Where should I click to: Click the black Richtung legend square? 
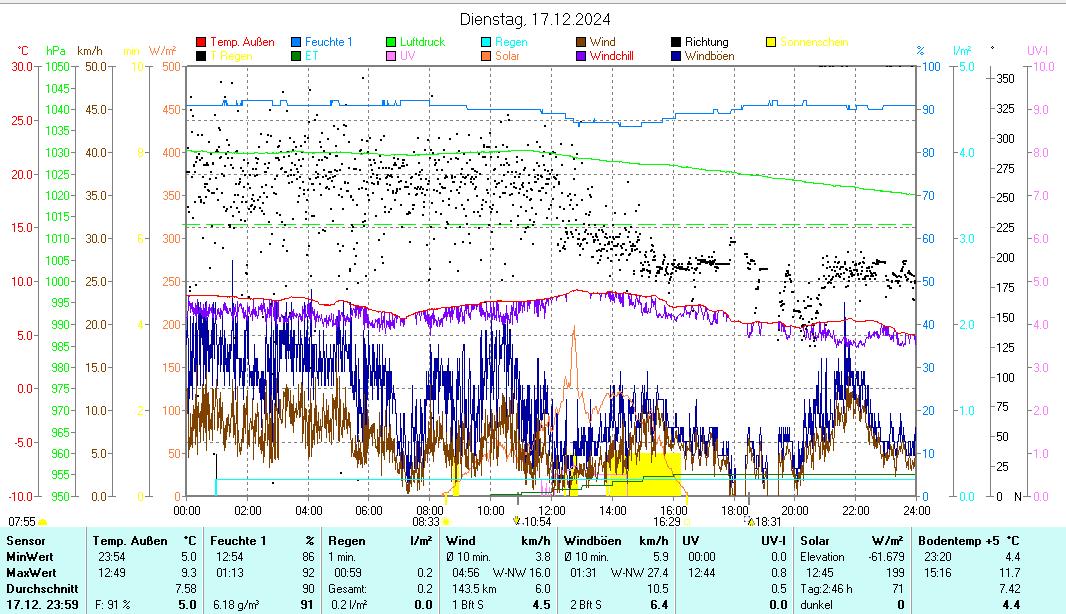pyautogui.click(x=676, y=42)
